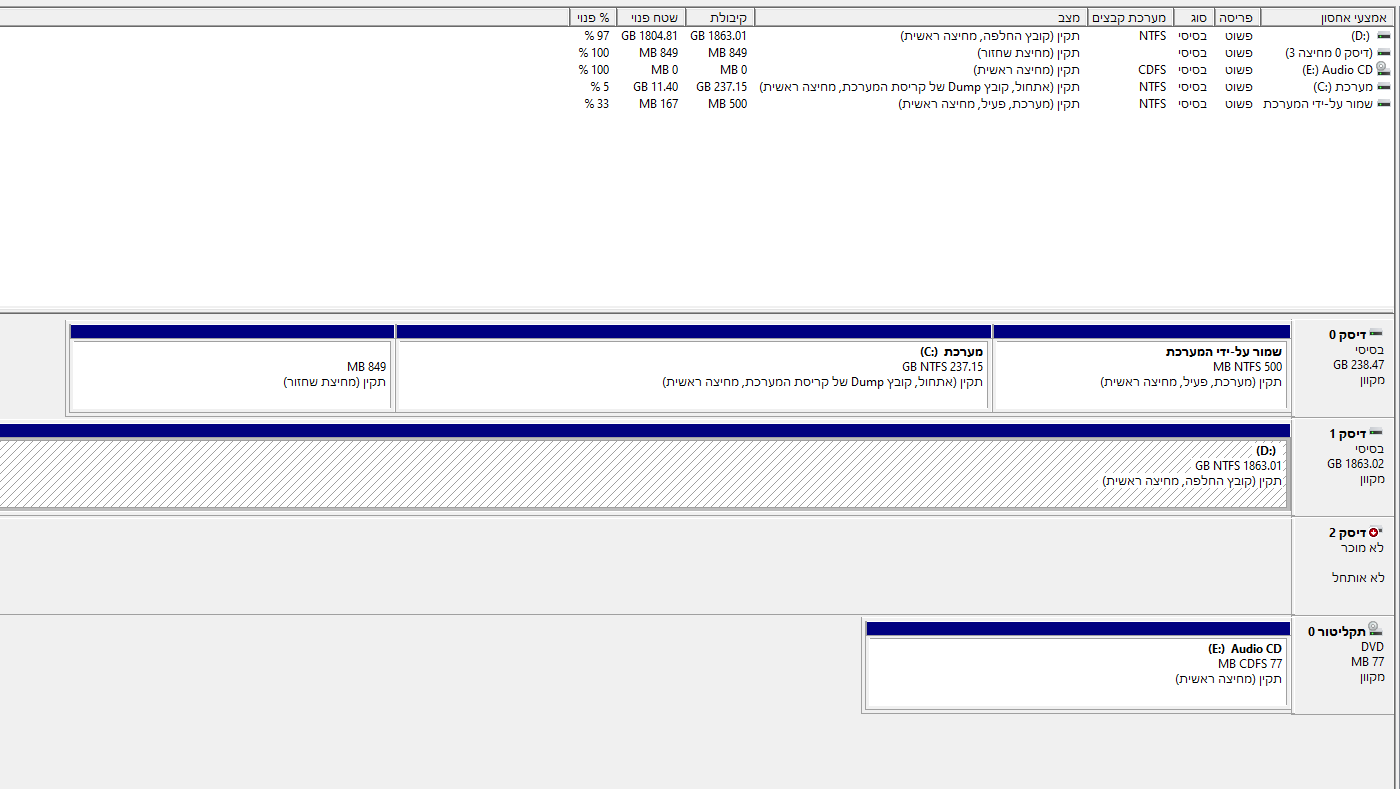Click the drive icon of the מערכת (C:) row

1383,87
